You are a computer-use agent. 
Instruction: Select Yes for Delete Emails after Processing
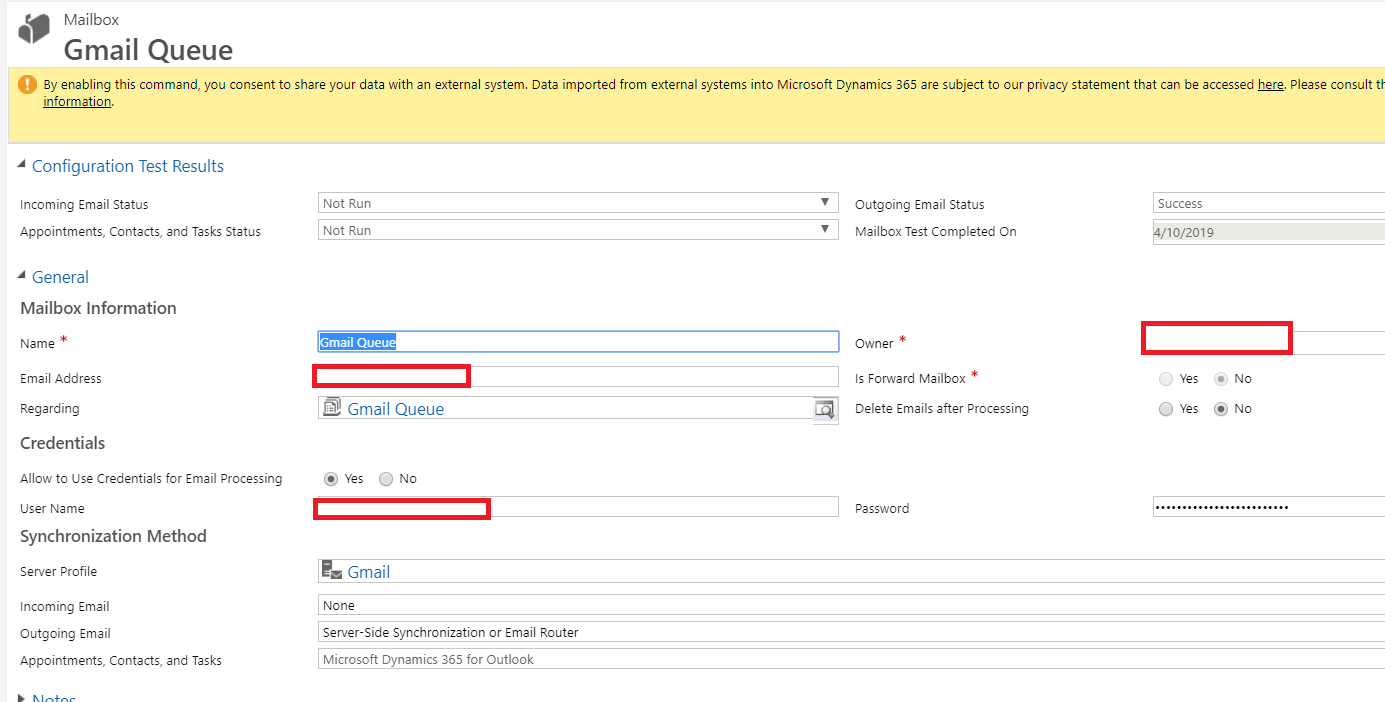[1166, 409]
